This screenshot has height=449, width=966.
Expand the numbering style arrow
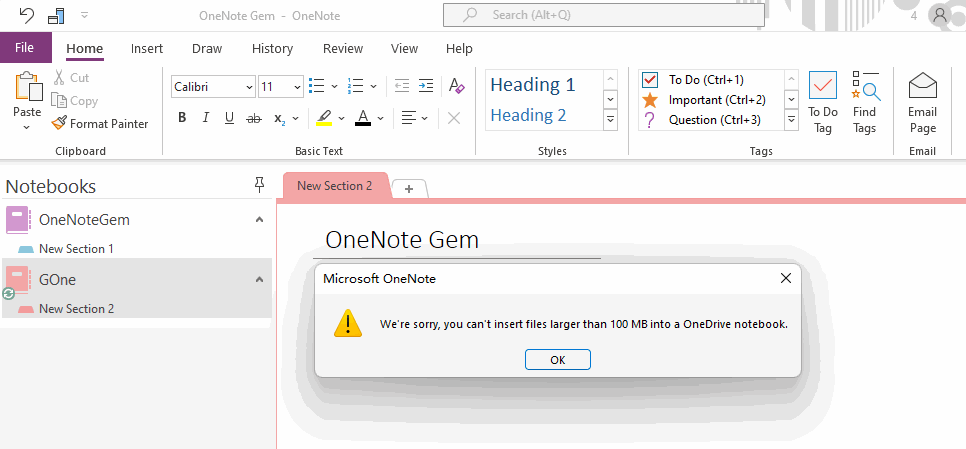tap(373, 87)
